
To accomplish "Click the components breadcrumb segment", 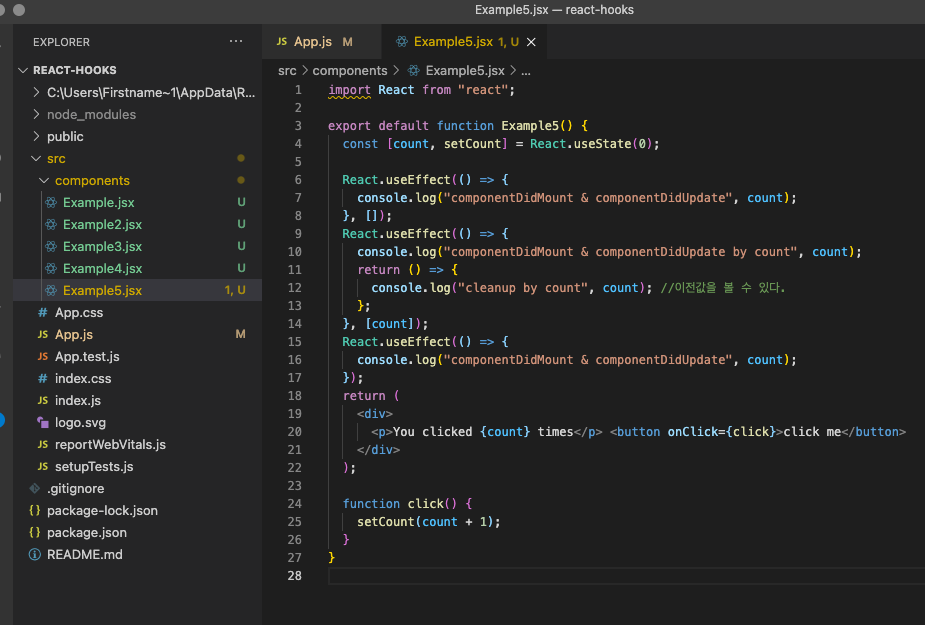I will 350,71.
